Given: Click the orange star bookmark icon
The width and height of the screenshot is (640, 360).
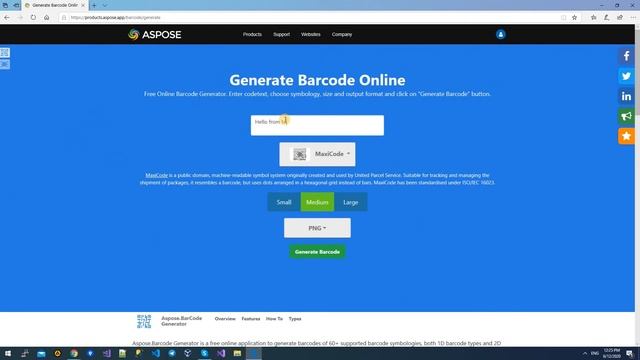Looking at the screenshot, I should point(626,136).
